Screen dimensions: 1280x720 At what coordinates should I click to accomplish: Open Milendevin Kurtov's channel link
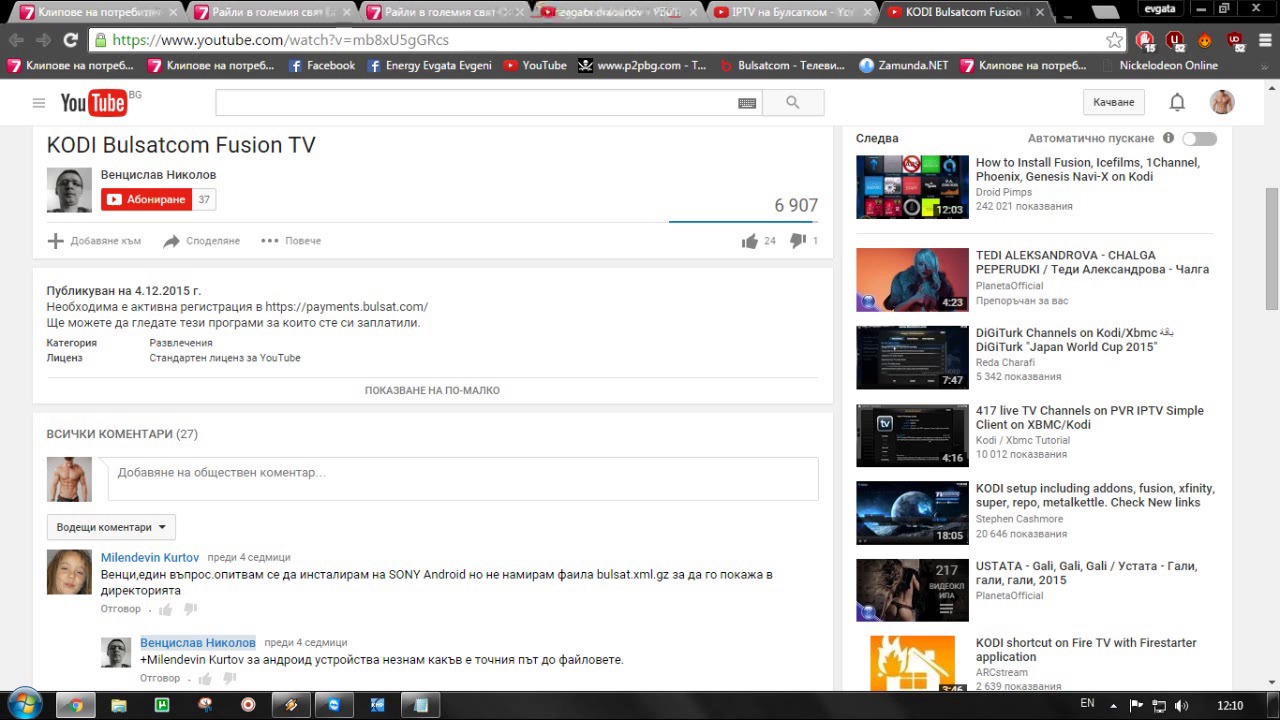(150, 557)
